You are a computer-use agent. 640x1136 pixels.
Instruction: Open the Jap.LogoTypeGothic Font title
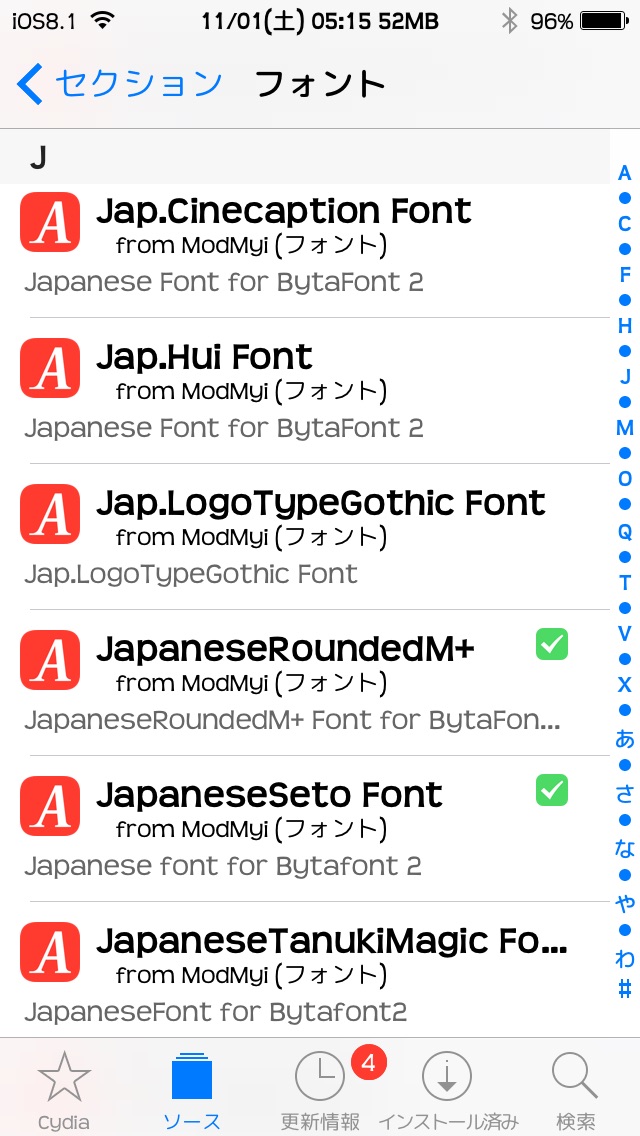320,504
